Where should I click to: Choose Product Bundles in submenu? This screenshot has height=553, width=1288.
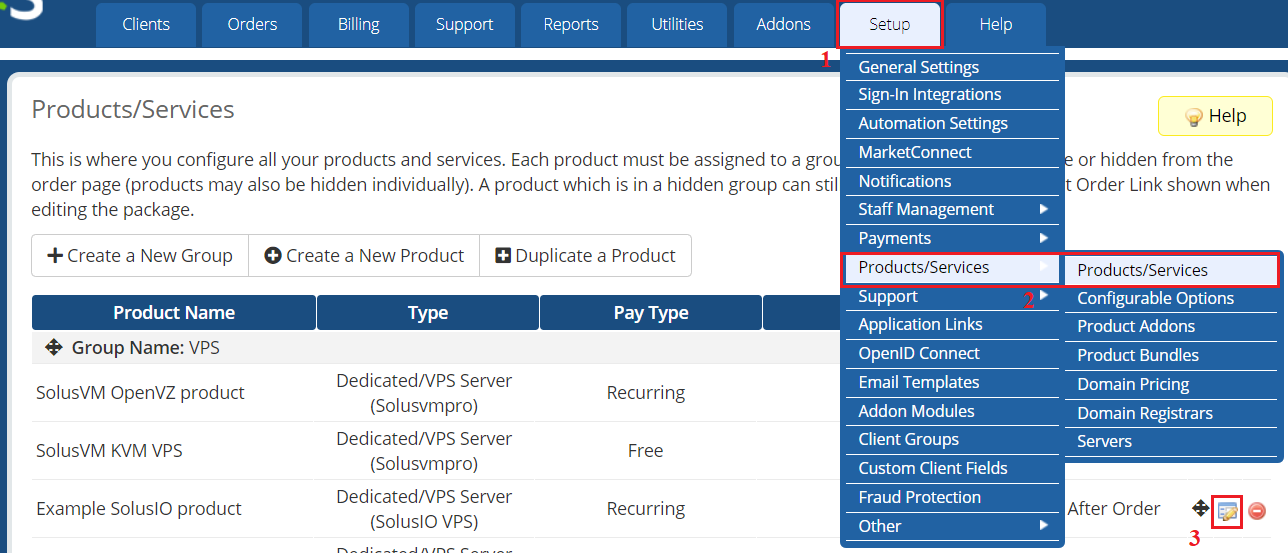(1171, 355)
